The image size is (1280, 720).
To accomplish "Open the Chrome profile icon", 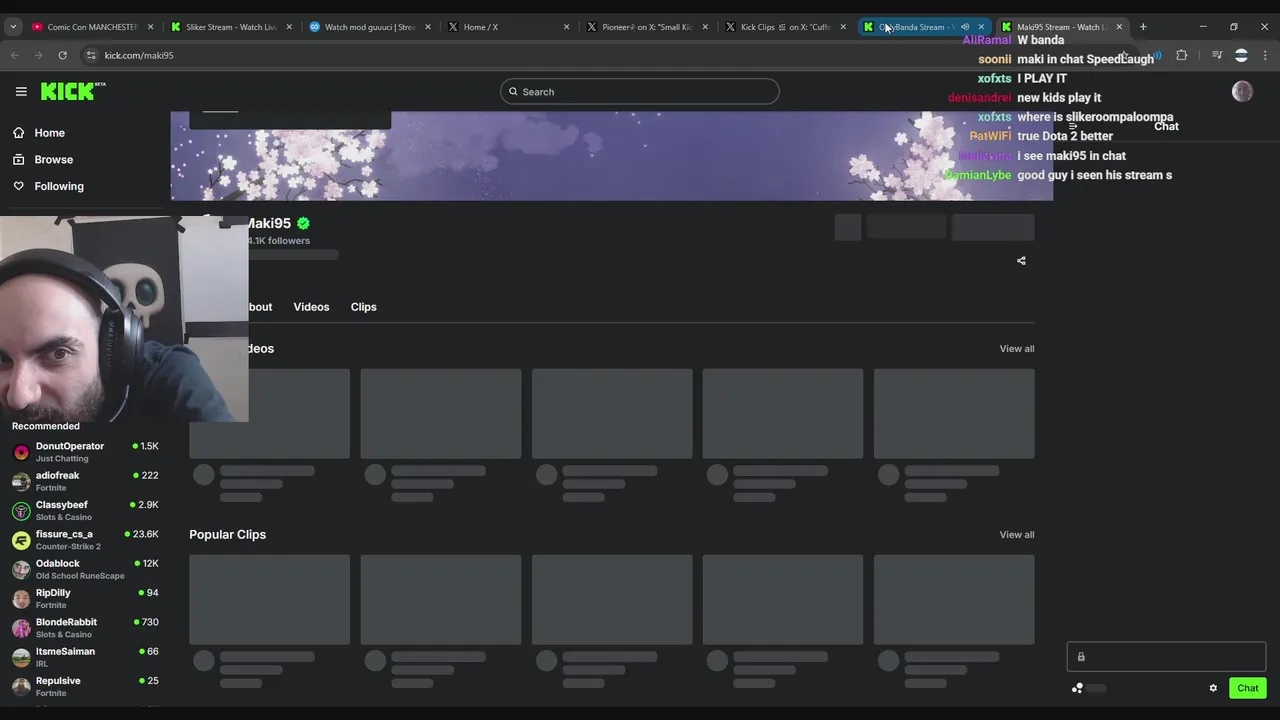I will [1241, 55].
